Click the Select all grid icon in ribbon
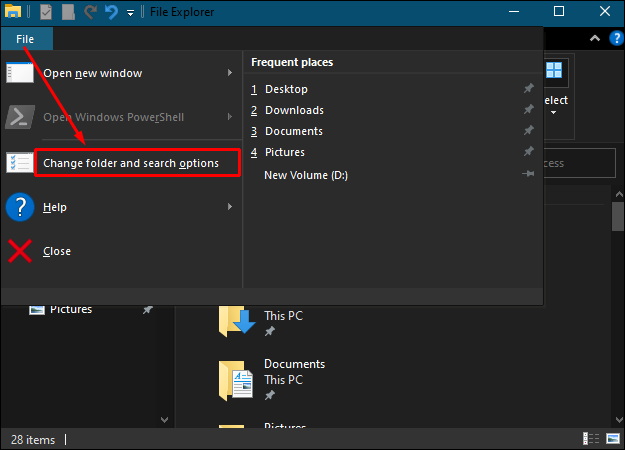 point(554,71)
